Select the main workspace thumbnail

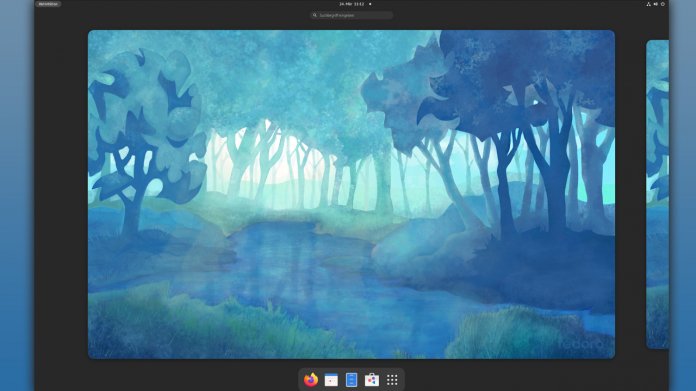click(x=352, y=194)
